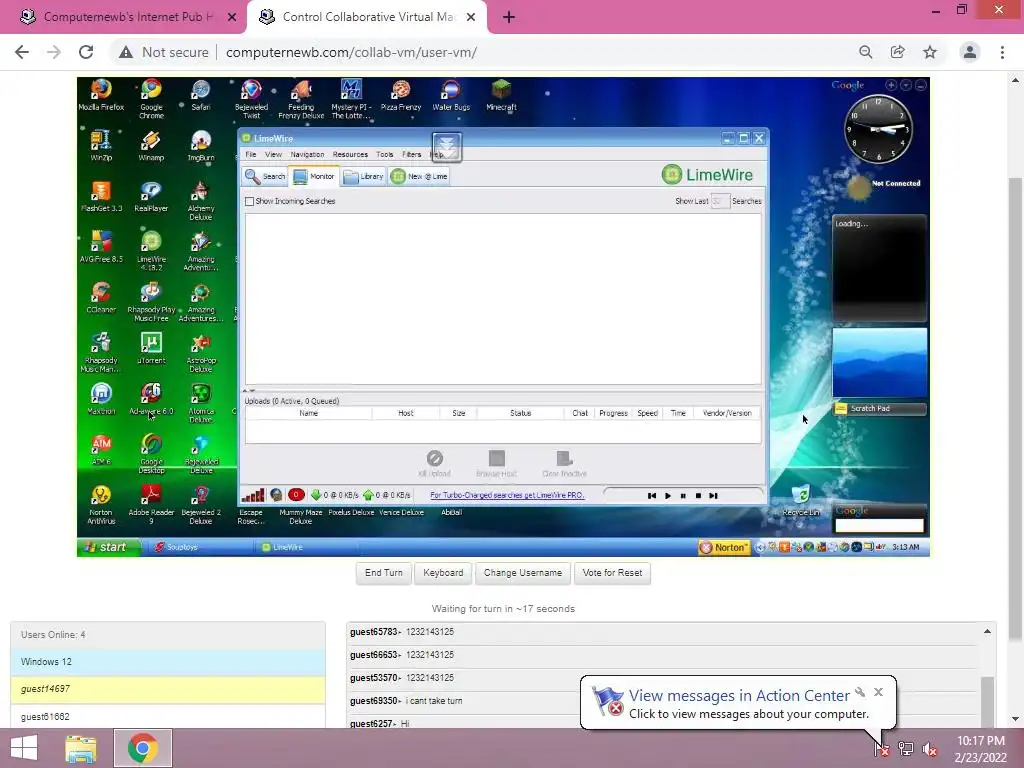Open the CCleaner desktop icon
The width and height of the screenshot is (1024, 768).
(101, 297)
